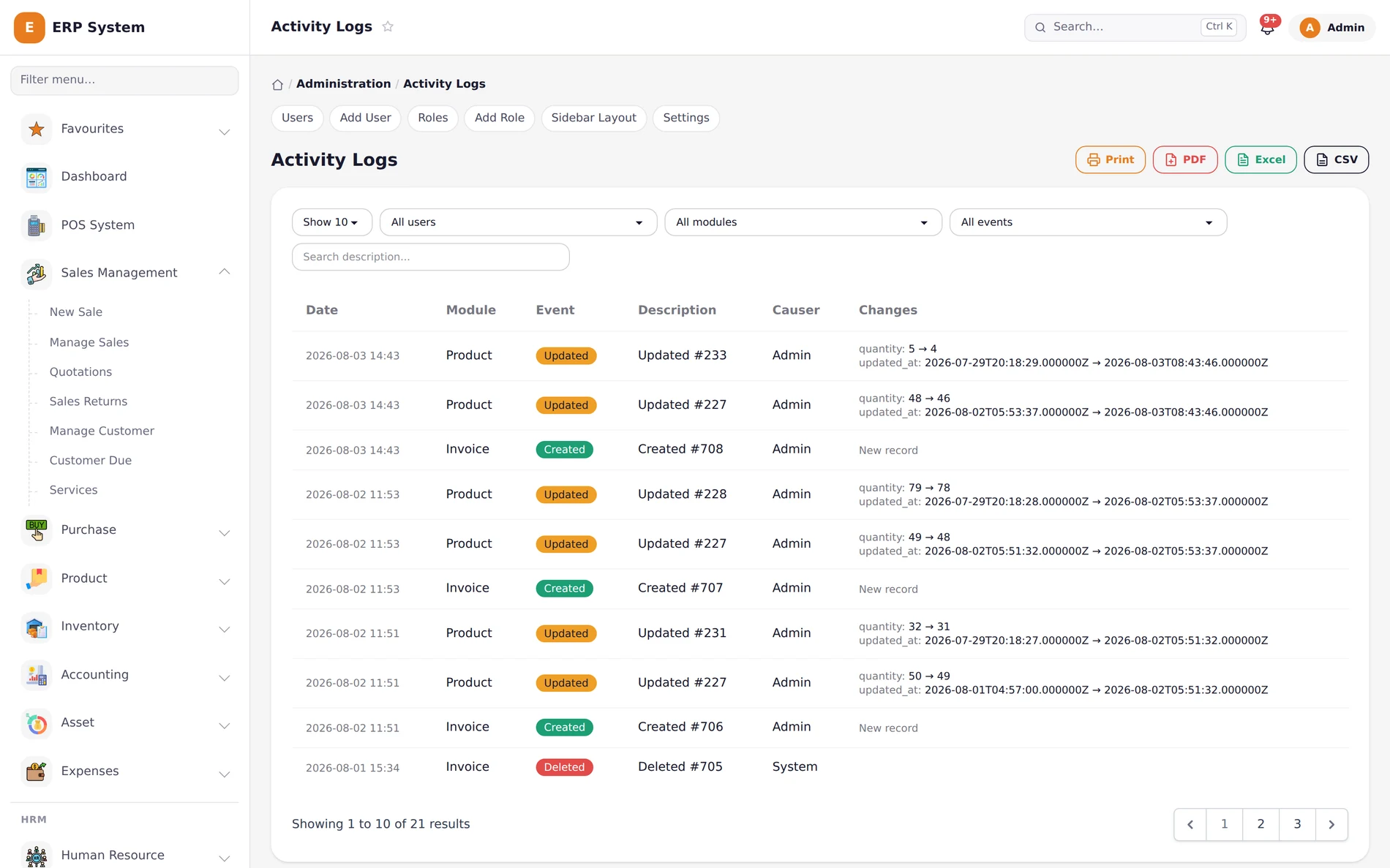
Task: Expand the Expenses menu chevron
Action: tap(225, 774)
